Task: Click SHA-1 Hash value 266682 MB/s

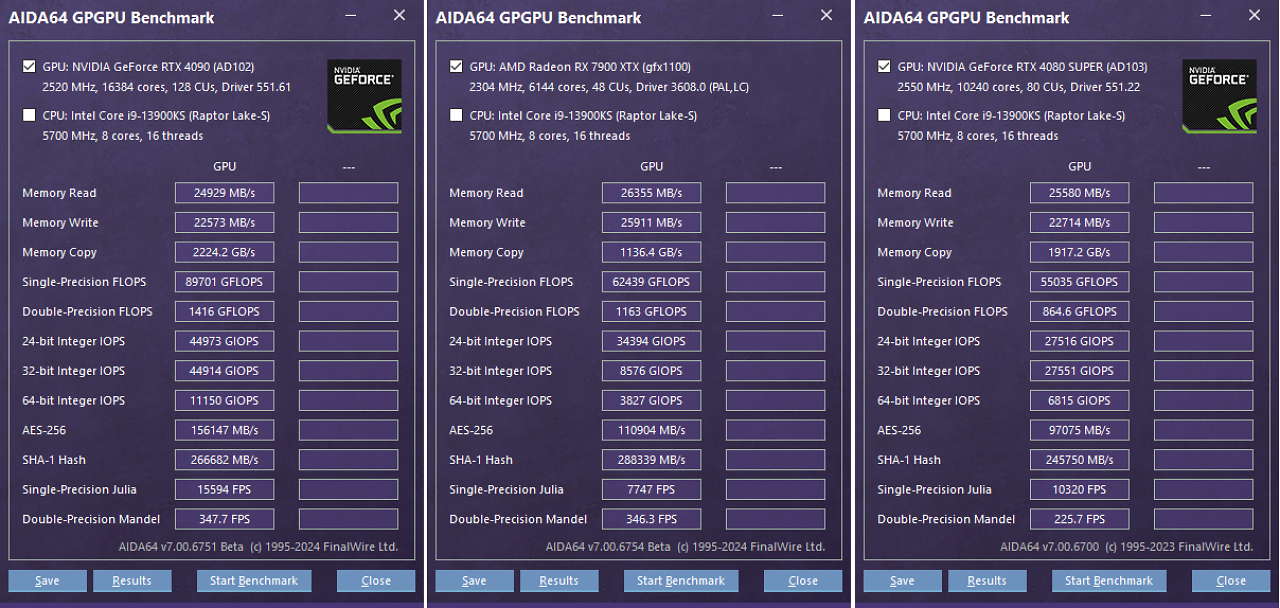Action: pos(224,460)
